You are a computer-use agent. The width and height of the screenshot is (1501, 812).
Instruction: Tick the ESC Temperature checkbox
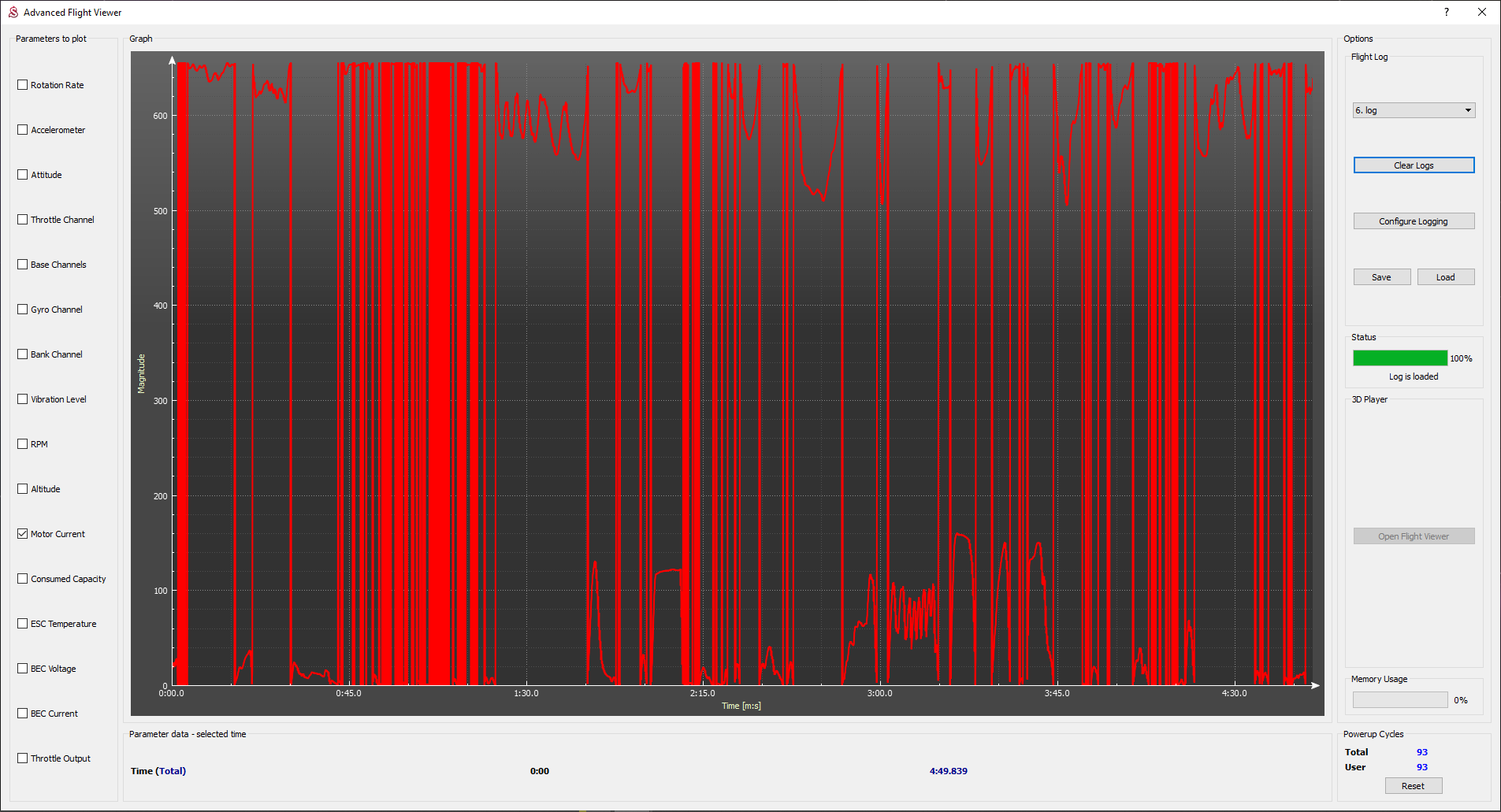pyautogui.click(x=23, y=624)
